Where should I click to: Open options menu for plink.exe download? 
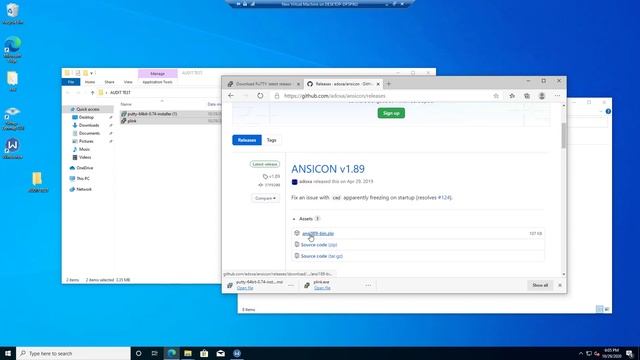pyautogui.click(x=368, y=285)
